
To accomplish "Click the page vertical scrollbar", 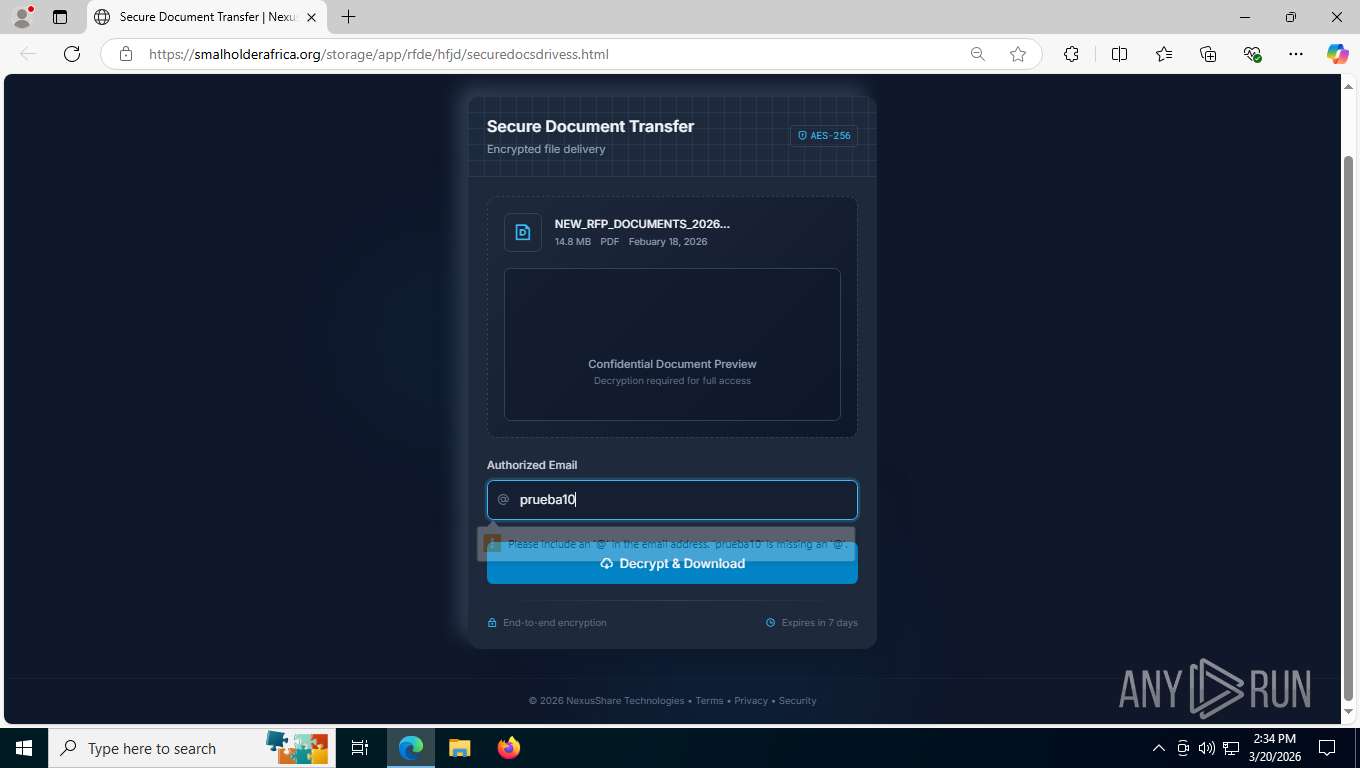I will coord(1348,427).
